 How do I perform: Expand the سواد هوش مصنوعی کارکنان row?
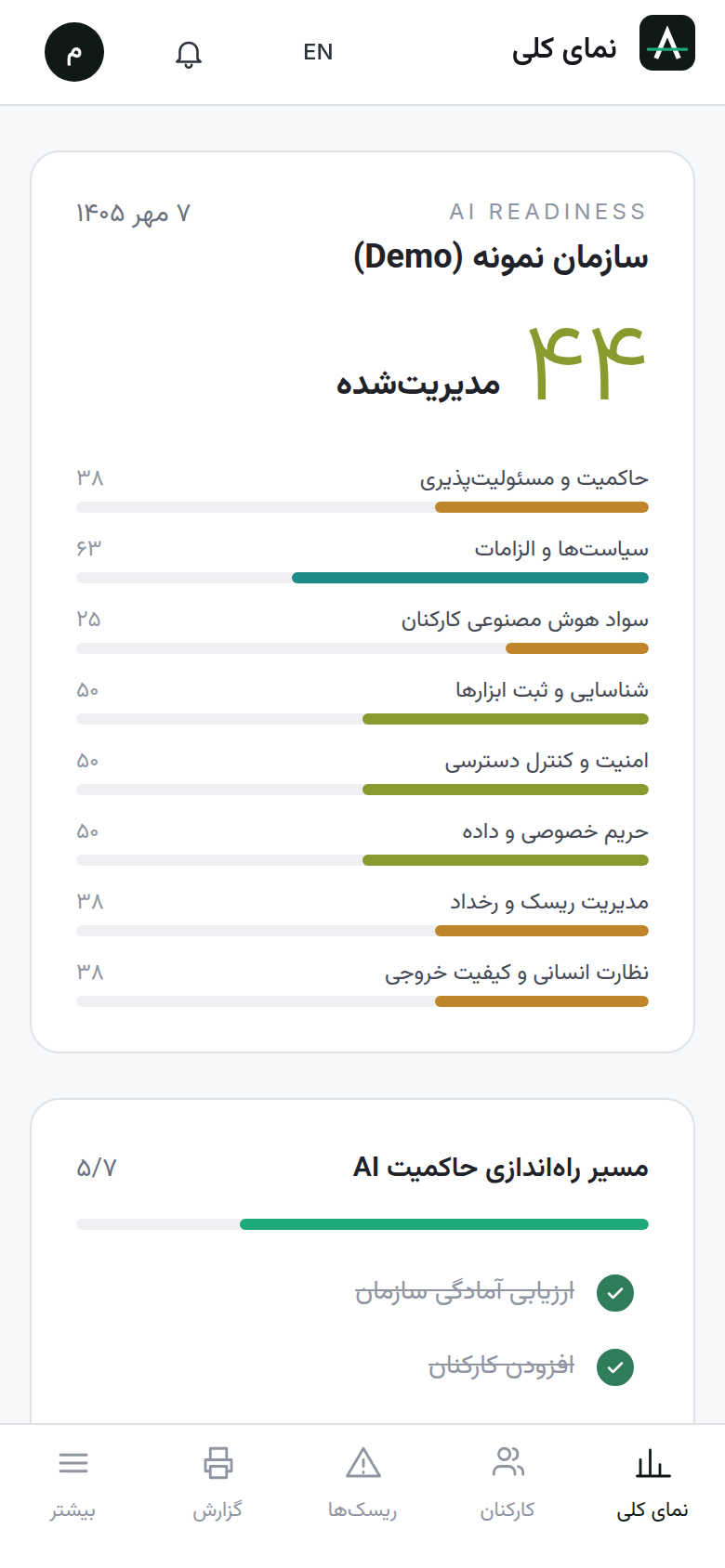(362, 632)
